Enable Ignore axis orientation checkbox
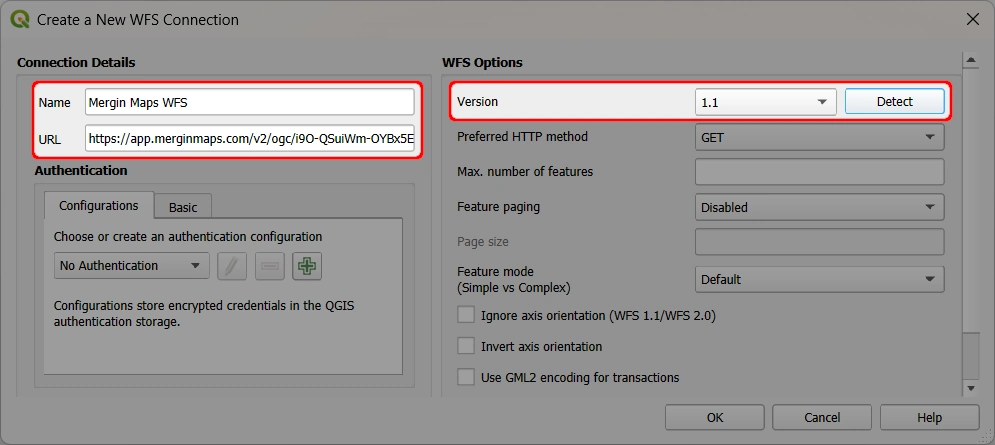 pyautogui.click(x=466, y=315)
